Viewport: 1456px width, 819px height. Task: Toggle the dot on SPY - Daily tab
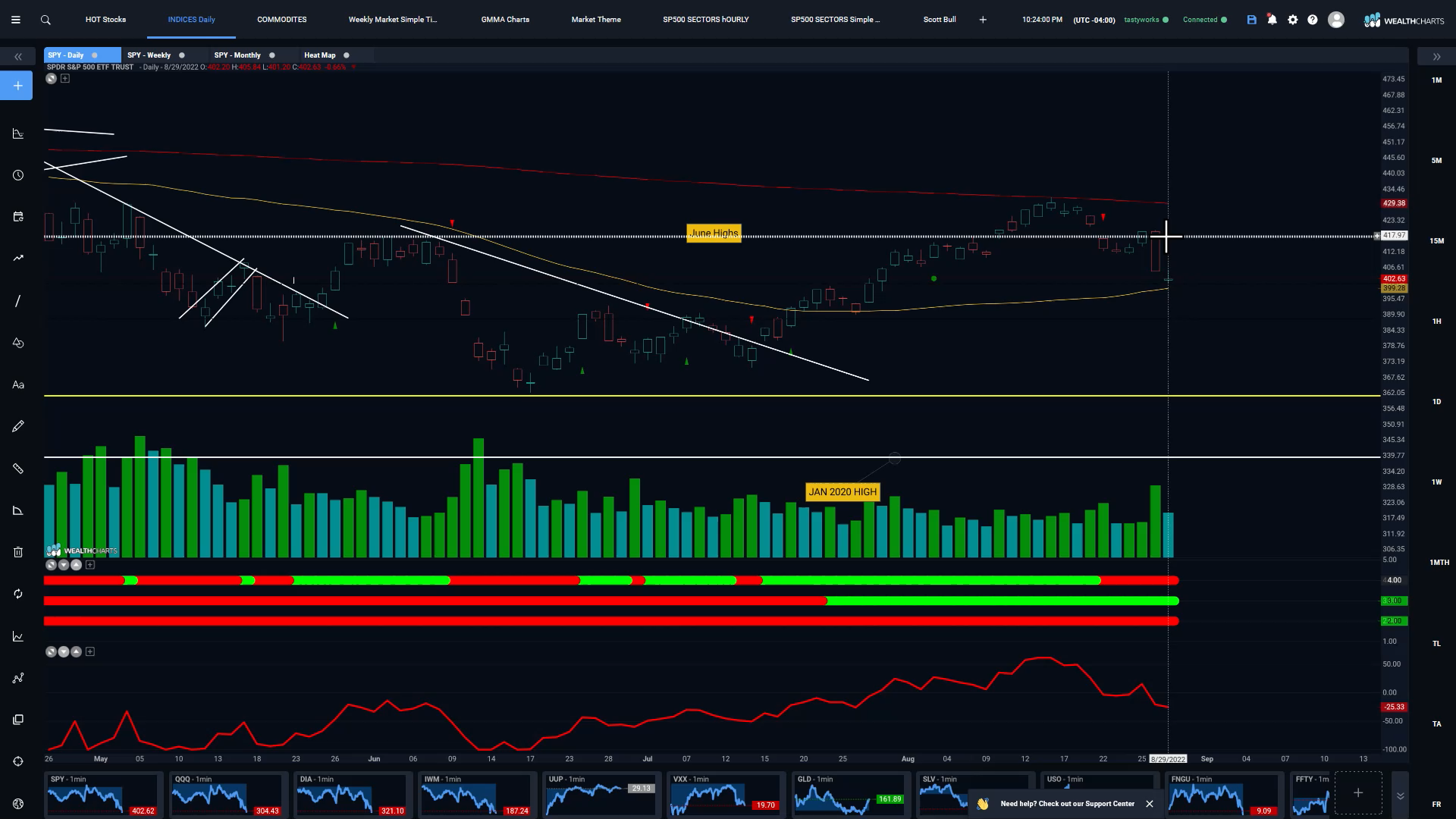(95, 55)
